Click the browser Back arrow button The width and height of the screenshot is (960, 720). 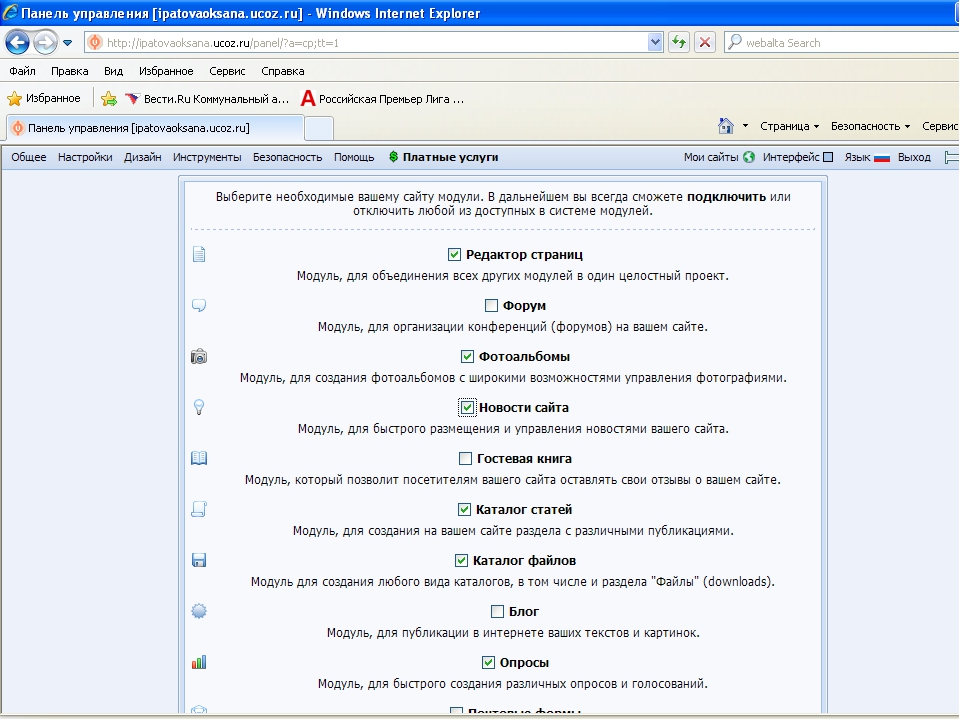[17, 42]
